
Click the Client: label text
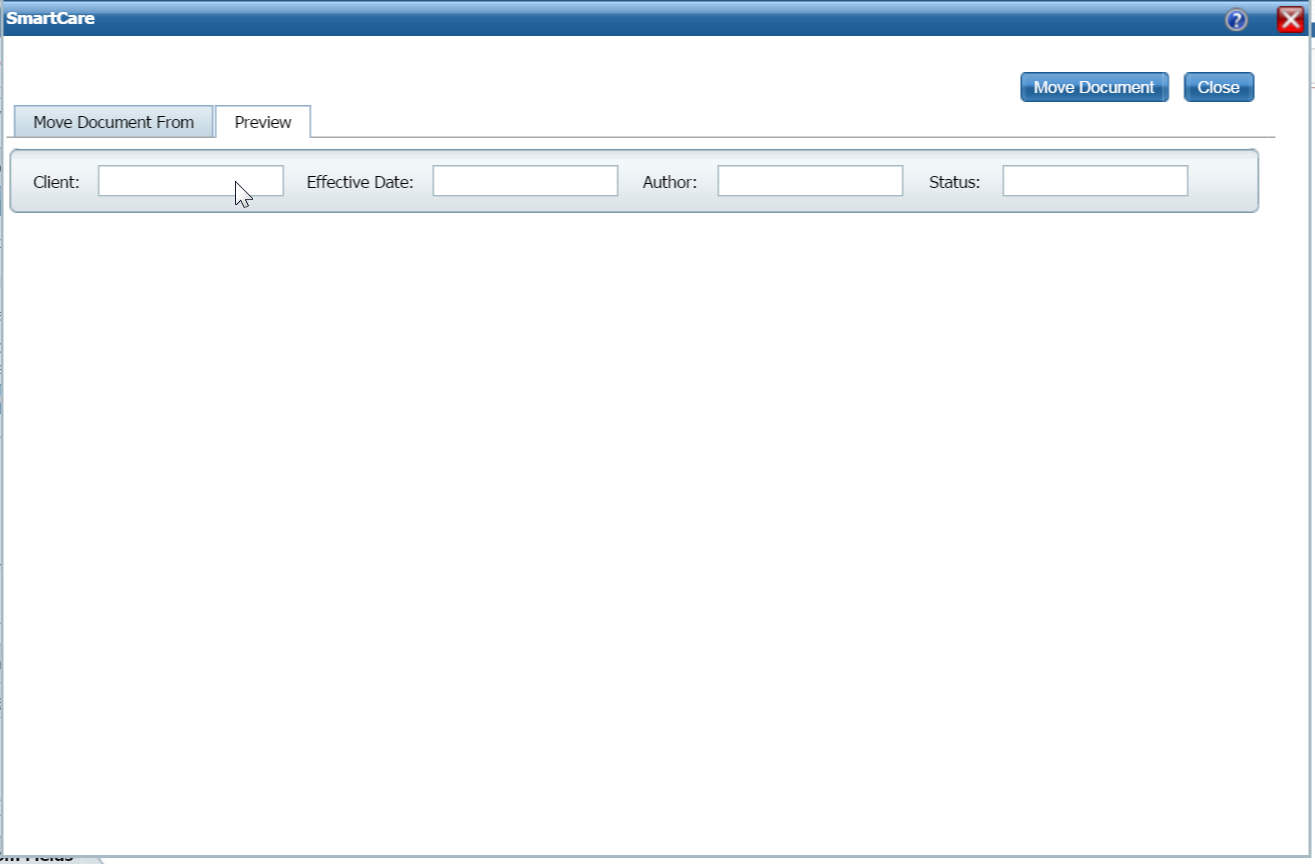tap(56, 182)
